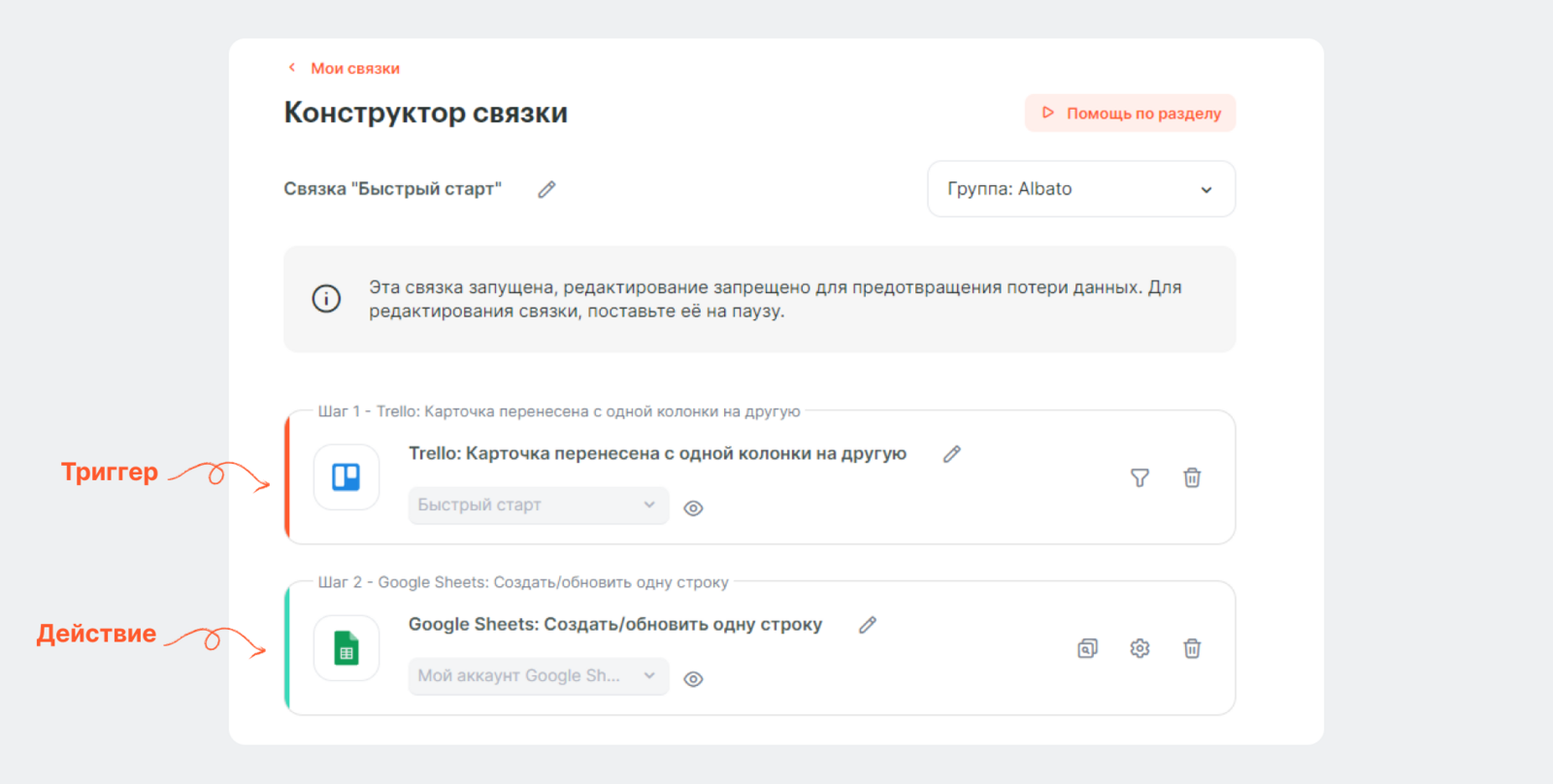The width and height of the screenshot is (1553, 784).
Task: Click the pencil icon next to Связка "Быстрый старт"
Action: (x=546, y=189)
